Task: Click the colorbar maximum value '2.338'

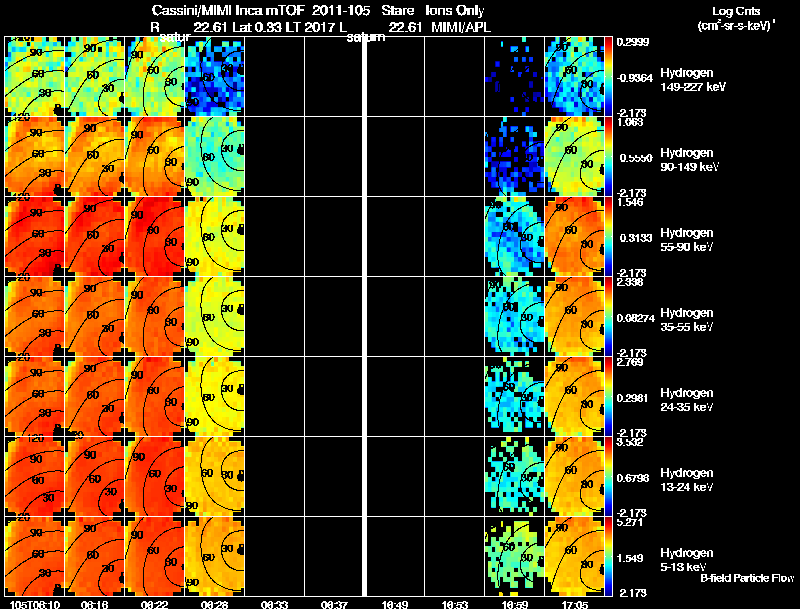Action: point(630,283)
